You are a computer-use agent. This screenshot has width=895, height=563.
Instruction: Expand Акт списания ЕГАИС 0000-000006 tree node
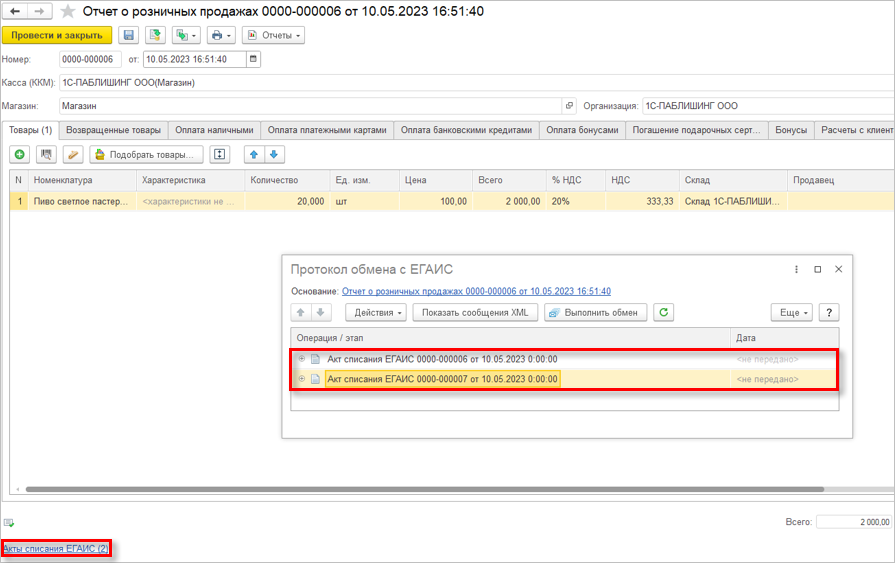coord(301,359)
